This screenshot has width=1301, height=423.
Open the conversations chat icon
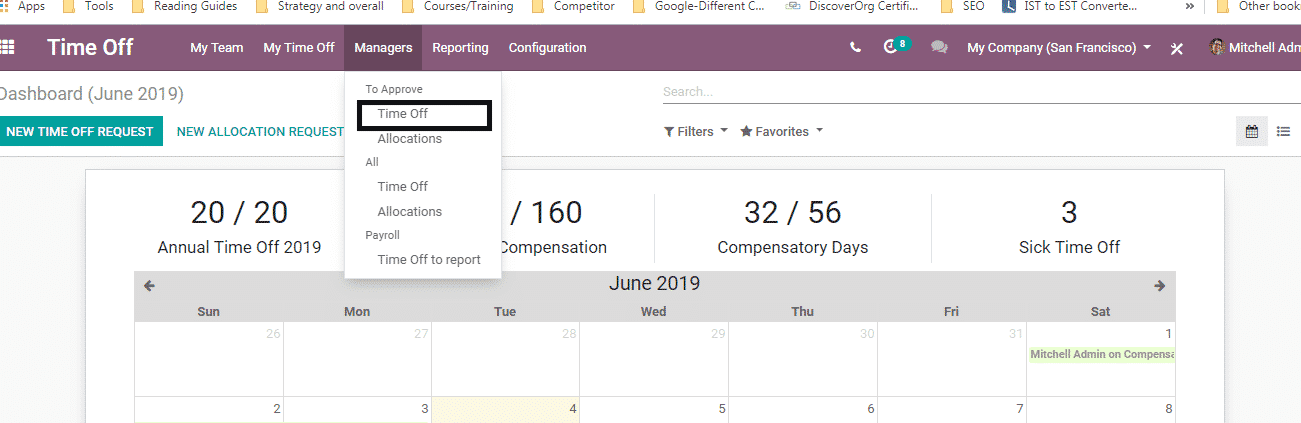939,47
